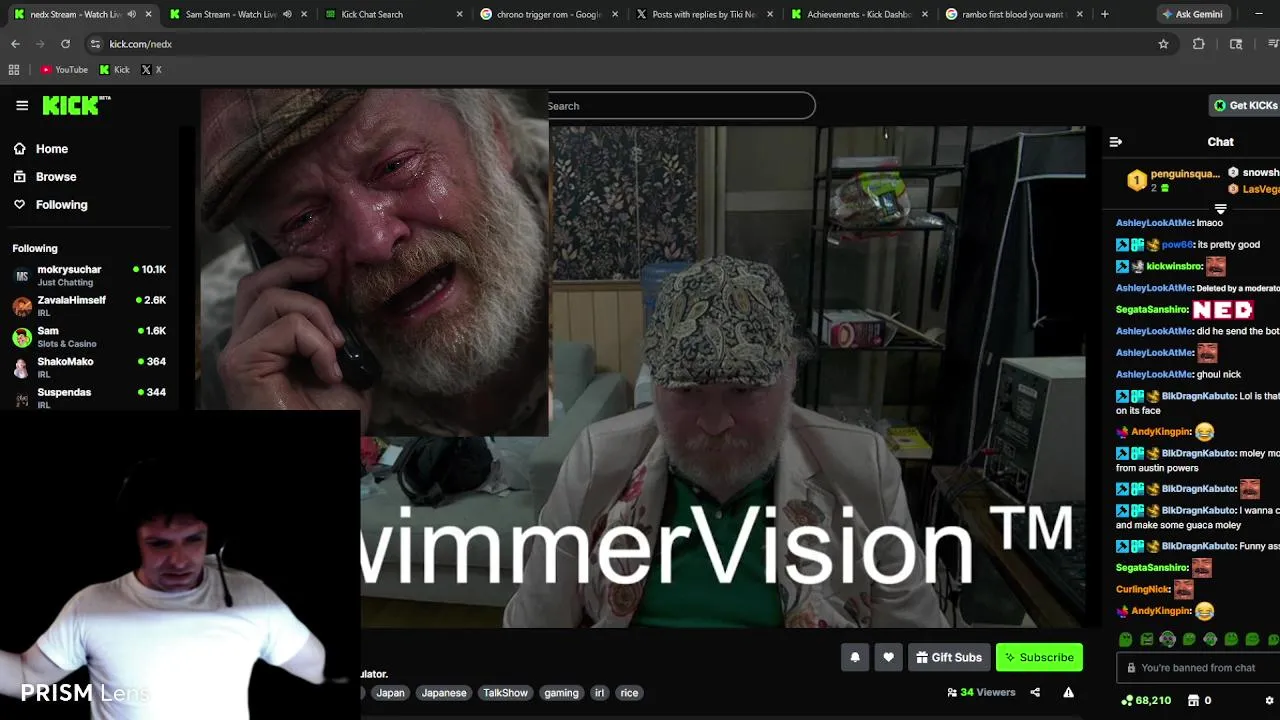Open the Kick hamburger menu
Image resolution: width=1280 pixels, height=720 pixels.
(22, 105)
